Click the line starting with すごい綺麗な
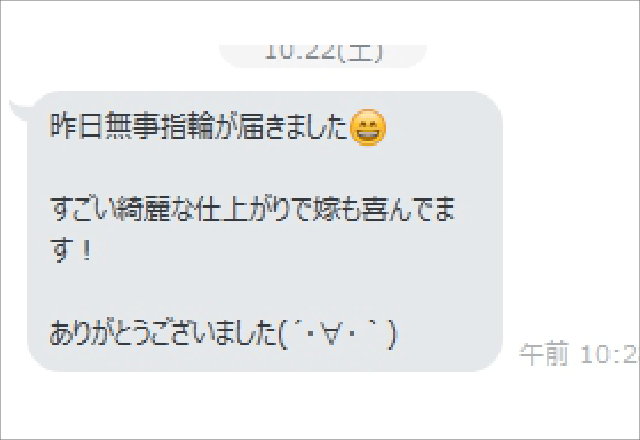Viewport: 640px width, 440px height. point(252,209)
